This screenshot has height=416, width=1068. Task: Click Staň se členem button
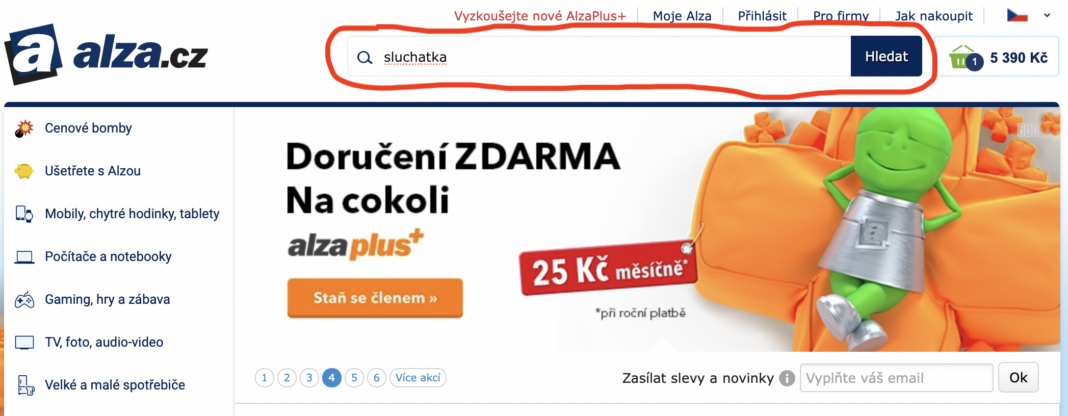click(375, 298)
